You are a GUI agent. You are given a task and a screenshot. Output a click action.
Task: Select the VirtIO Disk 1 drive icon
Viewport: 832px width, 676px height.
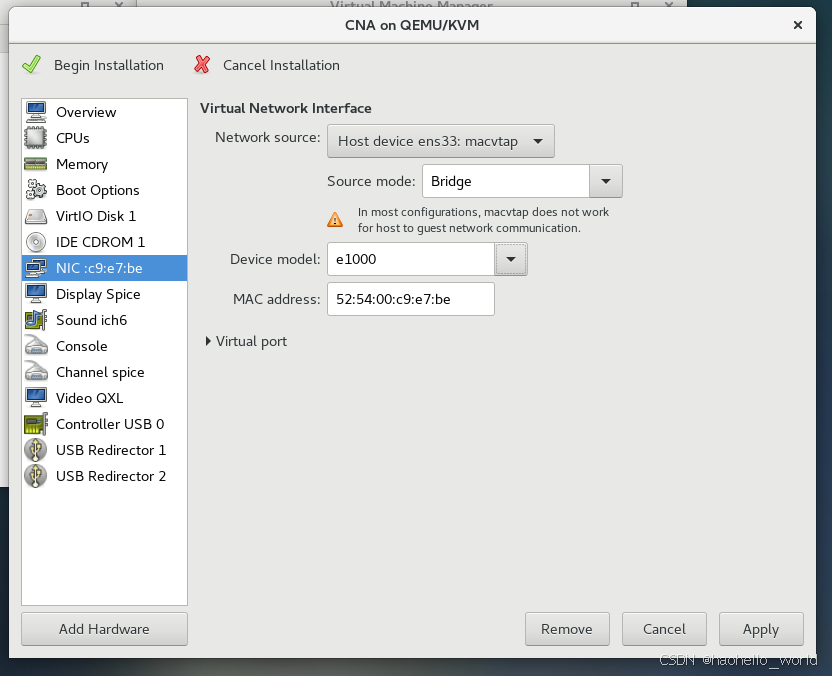(36, 216)
